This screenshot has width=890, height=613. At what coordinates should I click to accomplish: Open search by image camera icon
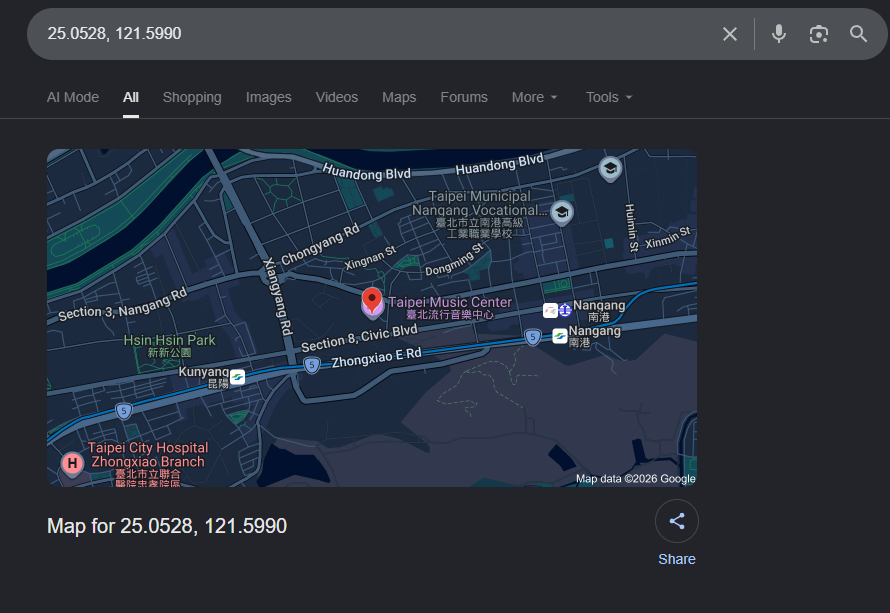click(x=818, y=34)
